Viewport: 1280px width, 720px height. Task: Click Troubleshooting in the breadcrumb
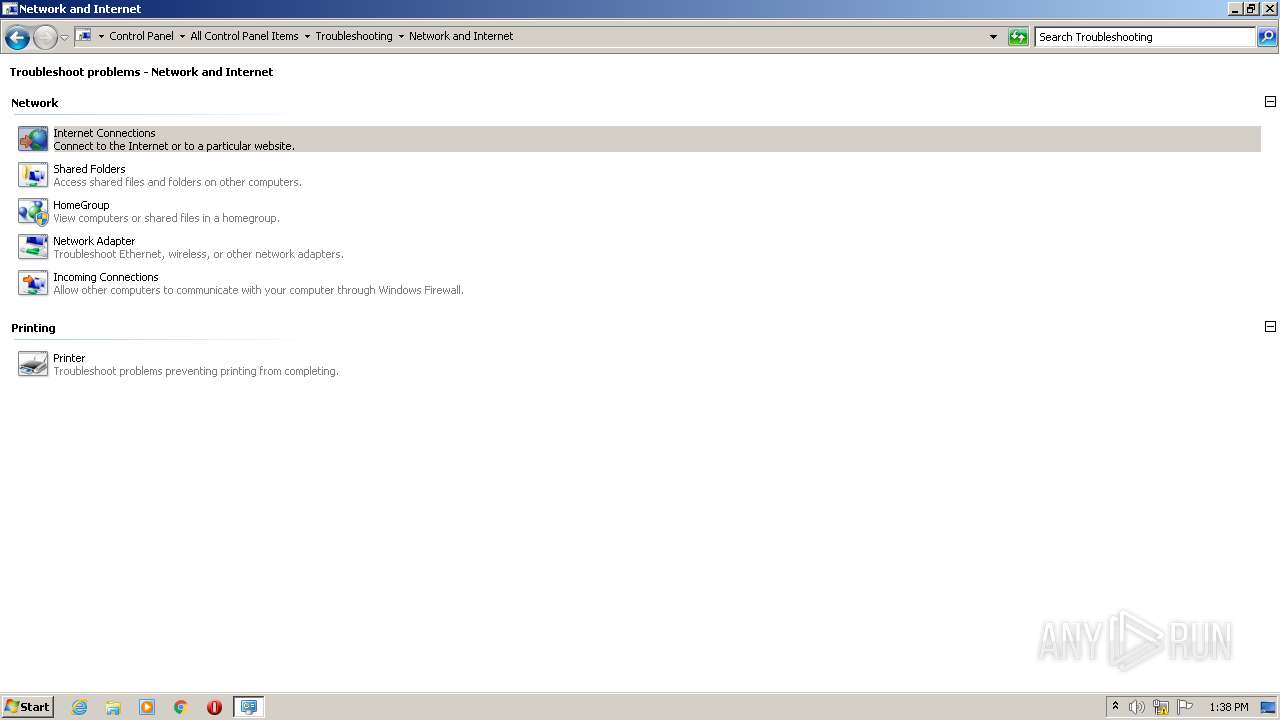[354, 36]
